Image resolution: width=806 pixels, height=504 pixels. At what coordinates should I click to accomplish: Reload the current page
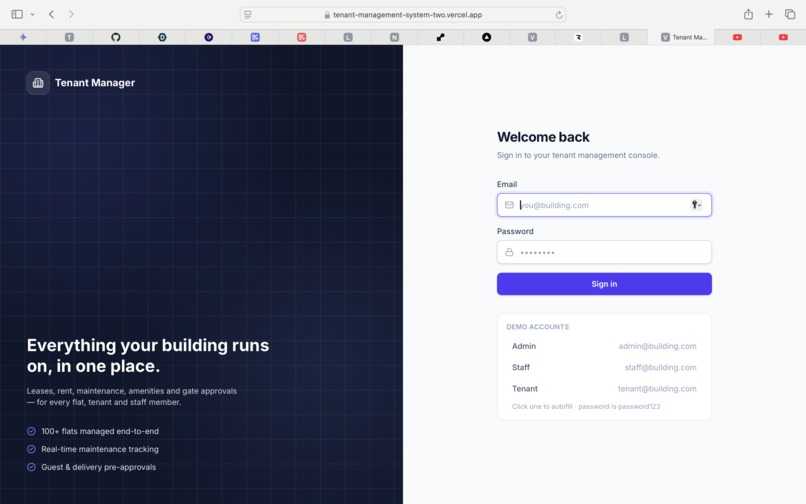coord(559,15)
